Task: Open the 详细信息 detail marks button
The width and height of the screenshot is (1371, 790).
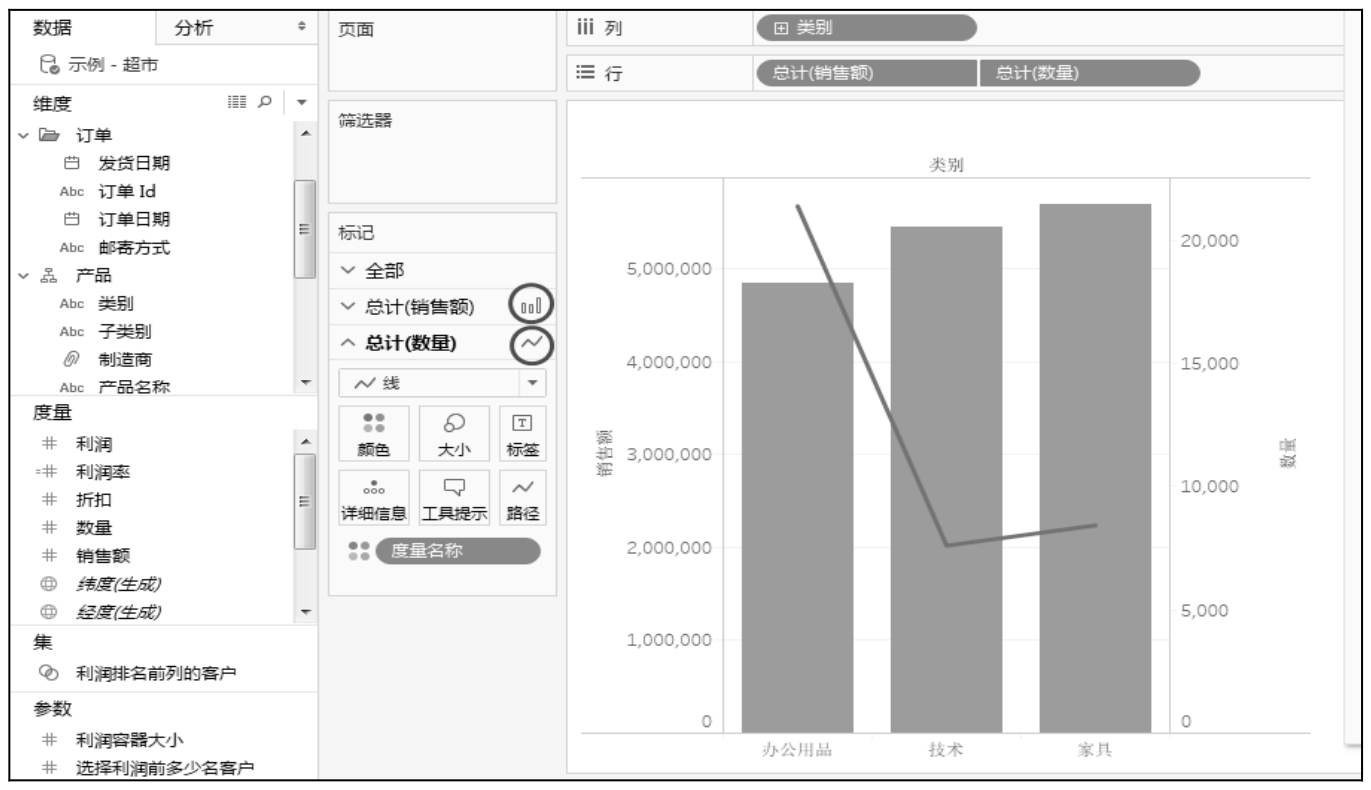Action: (x=373, y=497)
